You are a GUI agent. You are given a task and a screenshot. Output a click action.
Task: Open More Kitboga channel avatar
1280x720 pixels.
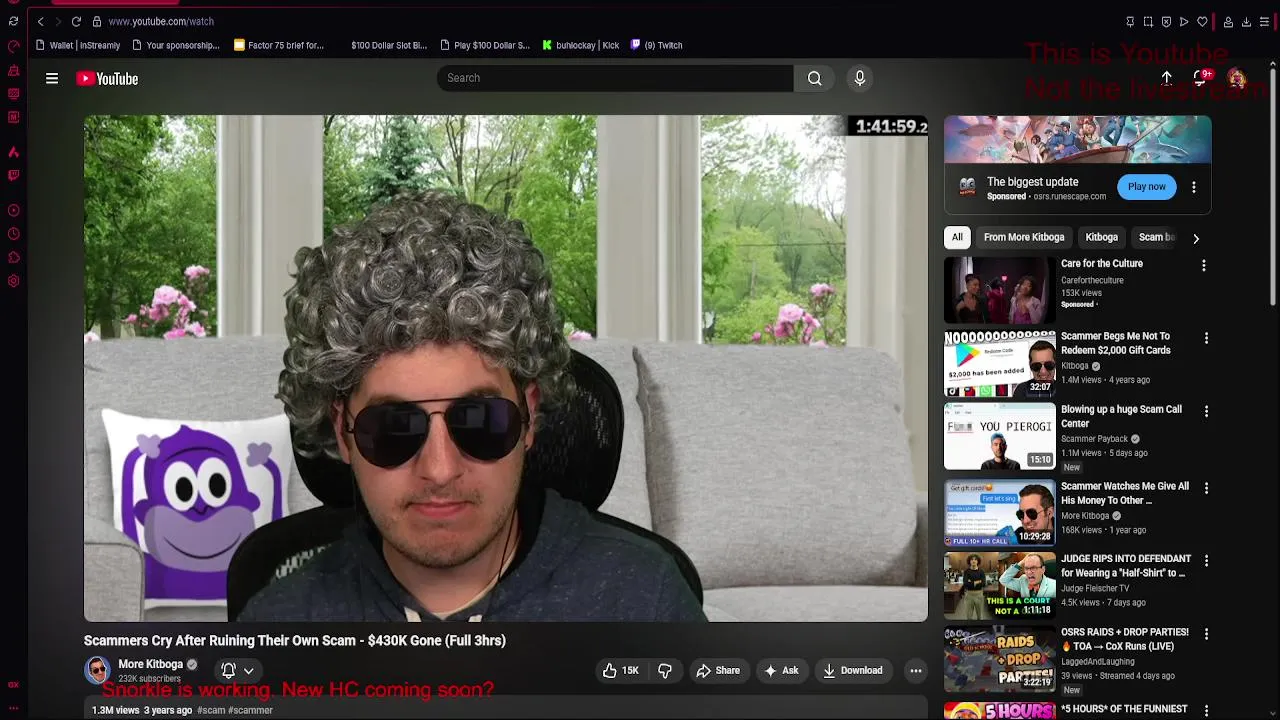97,670
